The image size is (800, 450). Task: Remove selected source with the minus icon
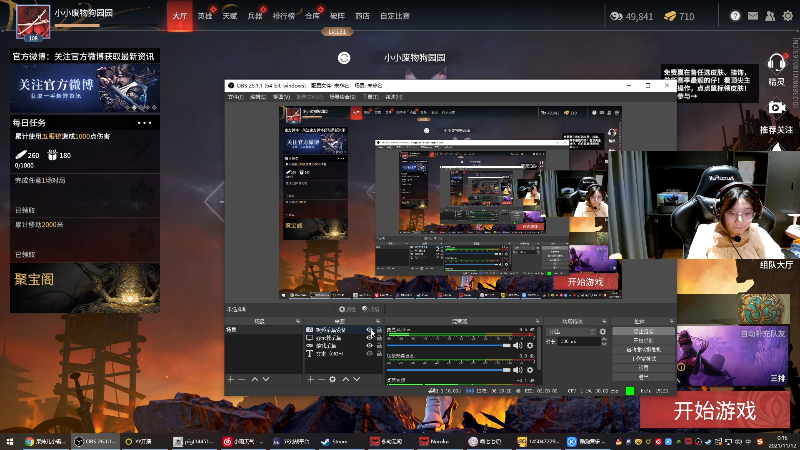(321, 379)
